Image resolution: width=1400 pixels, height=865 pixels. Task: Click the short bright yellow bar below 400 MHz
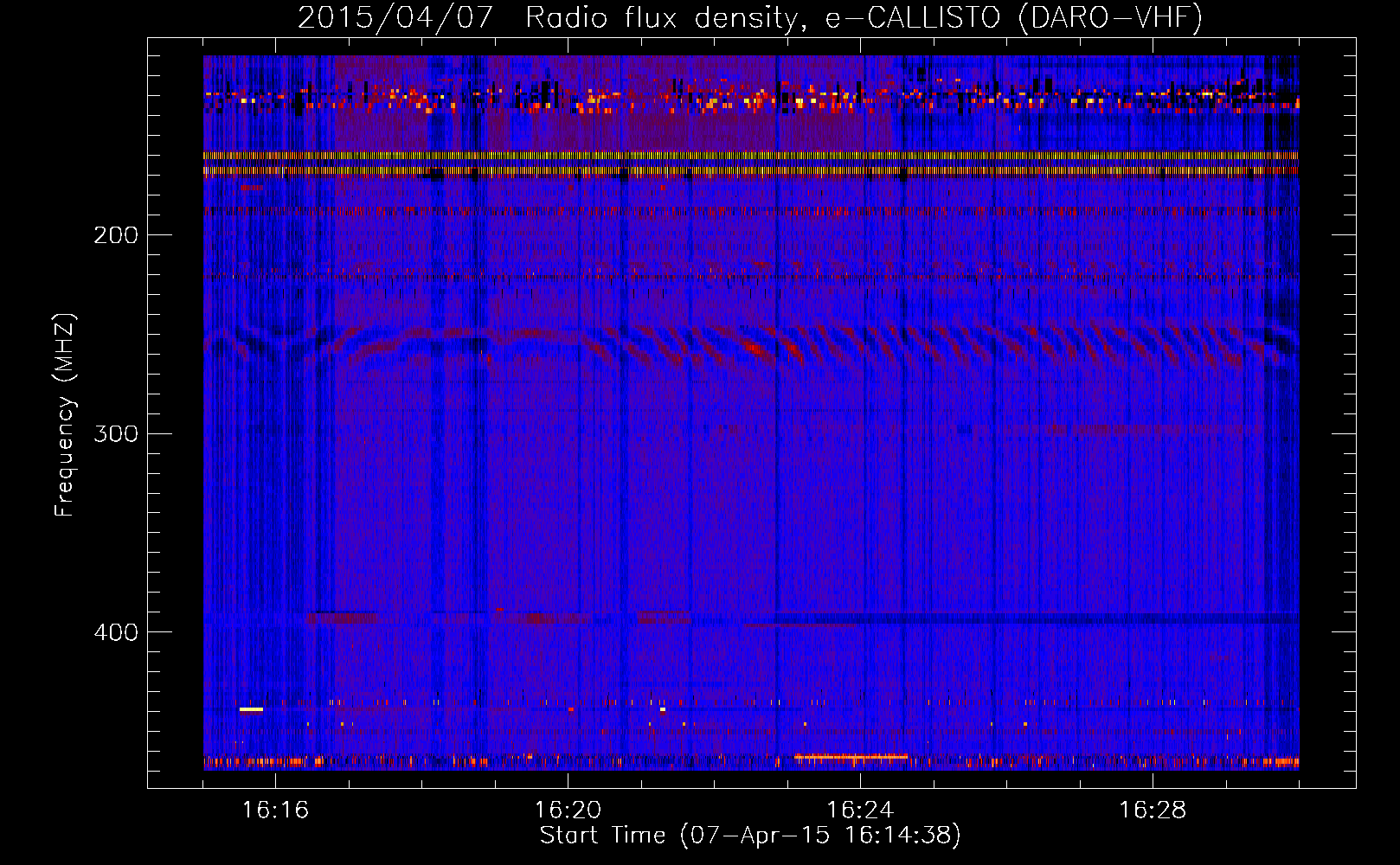[x=251, y=709]
